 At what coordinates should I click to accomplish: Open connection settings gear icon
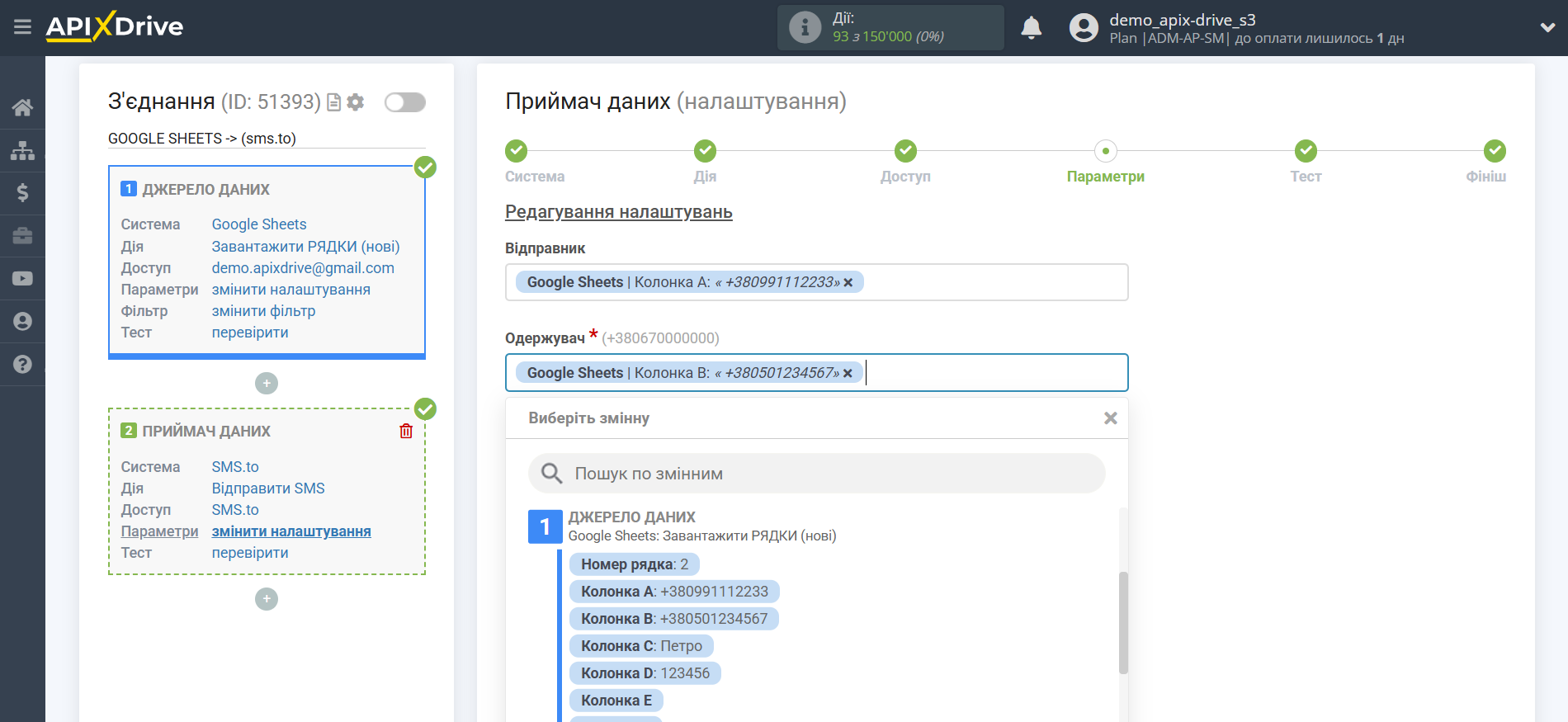click(356, 102)
